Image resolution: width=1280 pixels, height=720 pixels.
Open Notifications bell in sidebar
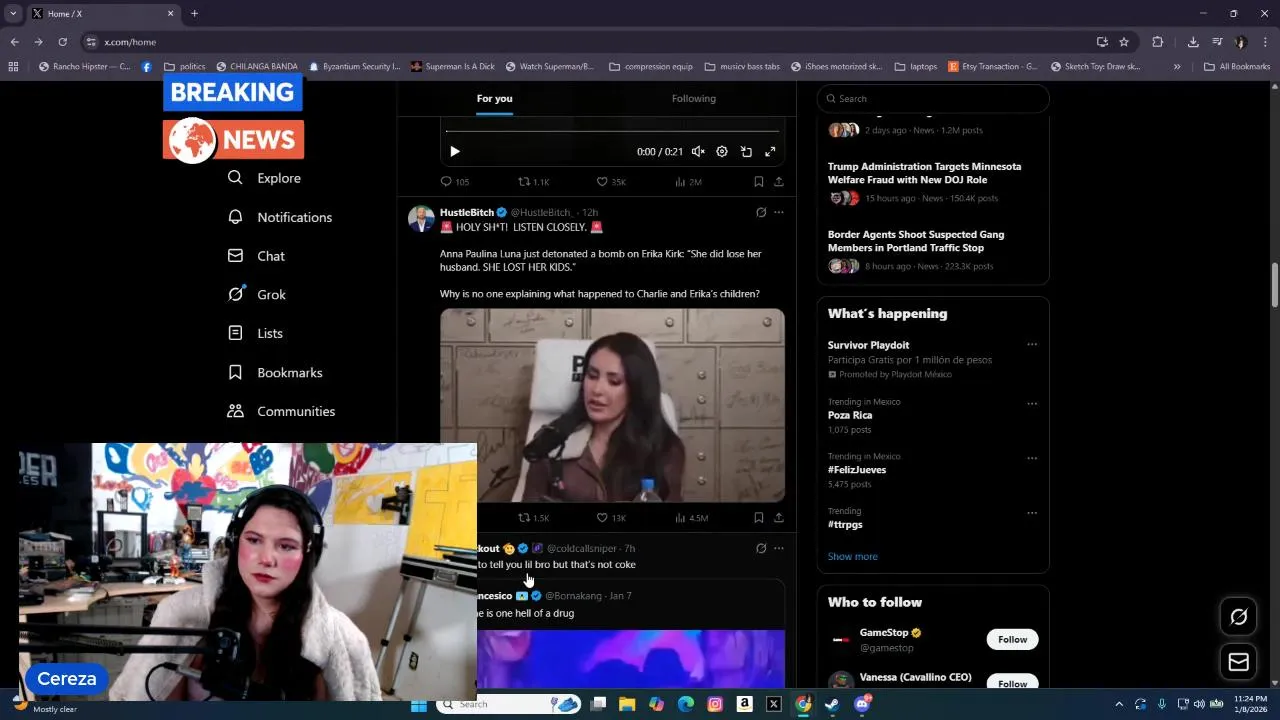[279, 217]
